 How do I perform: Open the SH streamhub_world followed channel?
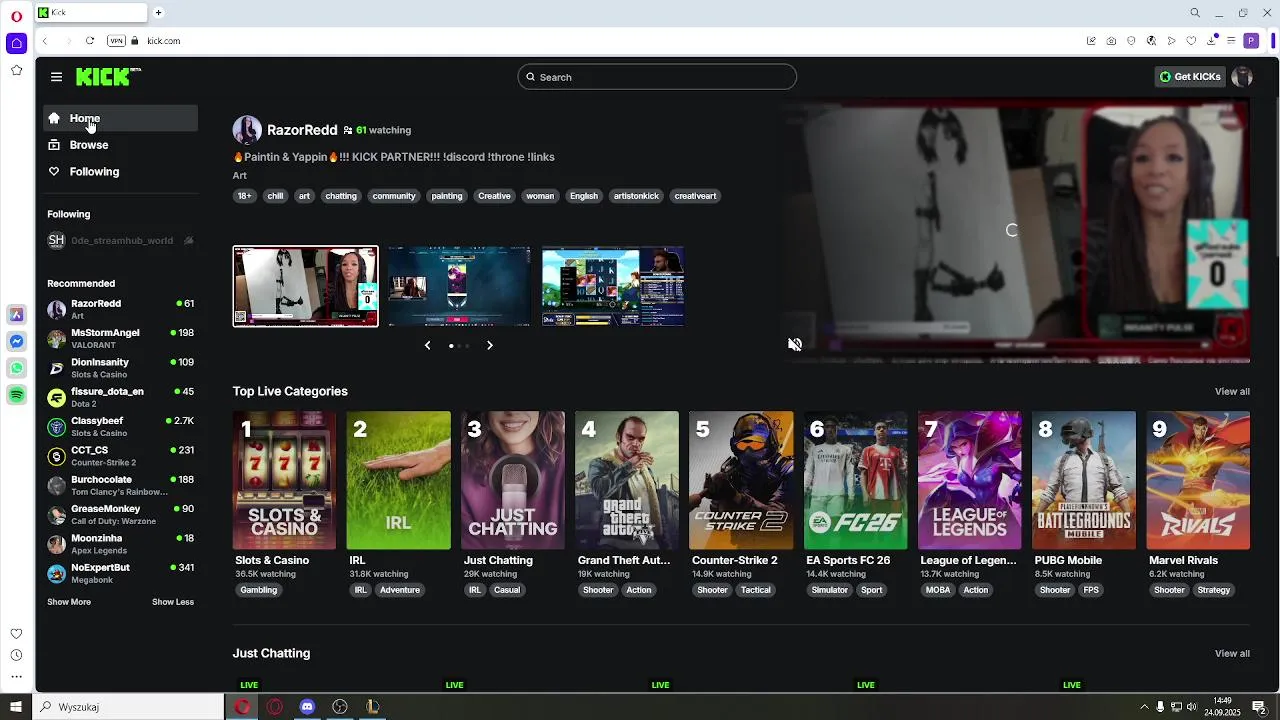click(x=121, y=240)
